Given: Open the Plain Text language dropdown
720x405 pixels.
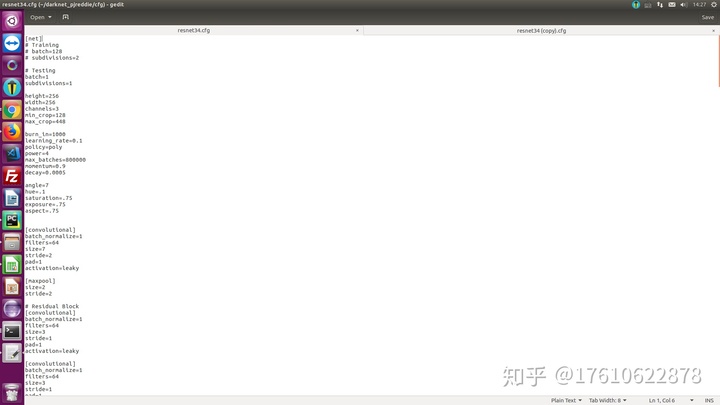Looking at the screenshot, I should tap(566, 400).
